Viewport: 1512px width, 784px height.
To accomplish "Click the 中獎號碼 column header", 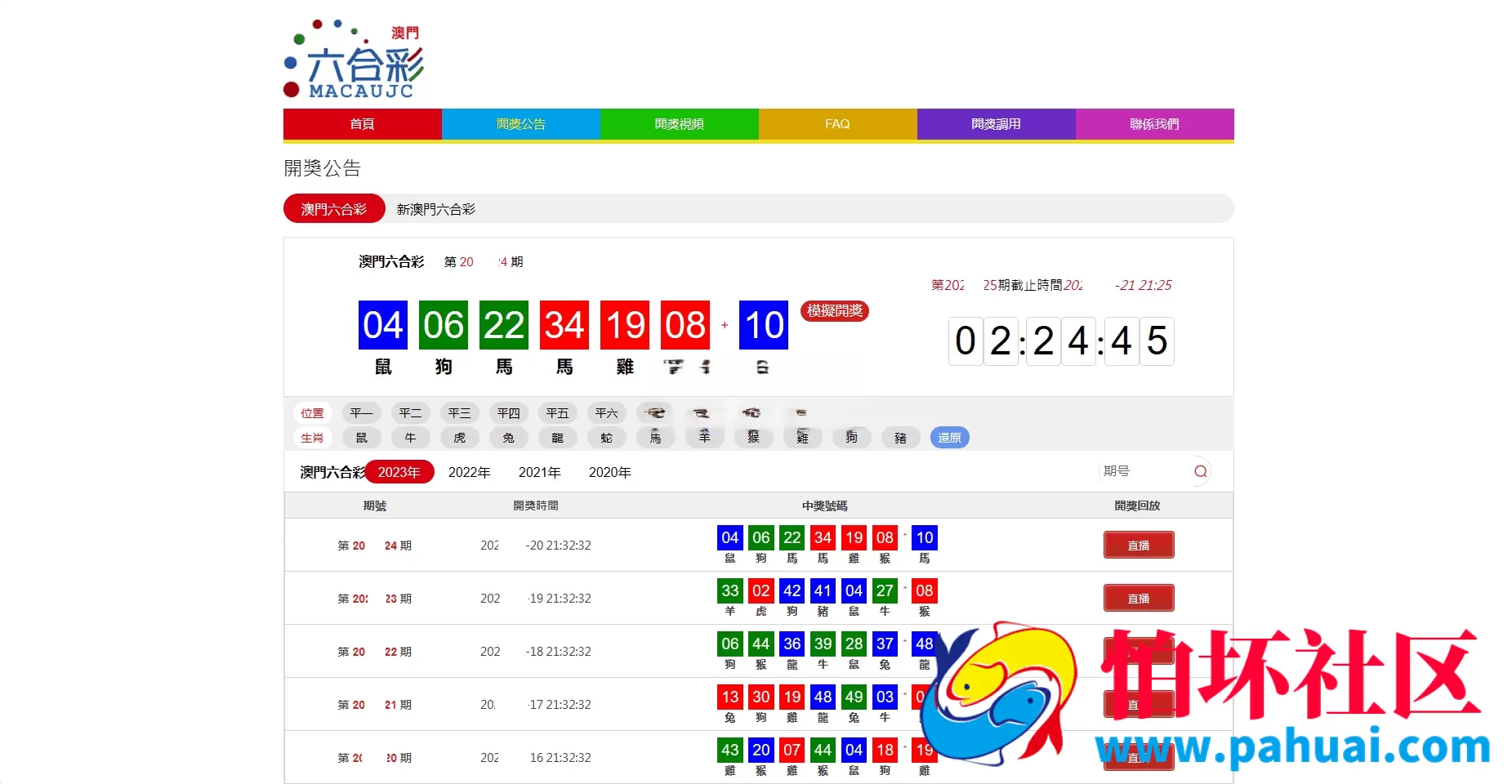I will pyautogui.click(x=825, y=506).
